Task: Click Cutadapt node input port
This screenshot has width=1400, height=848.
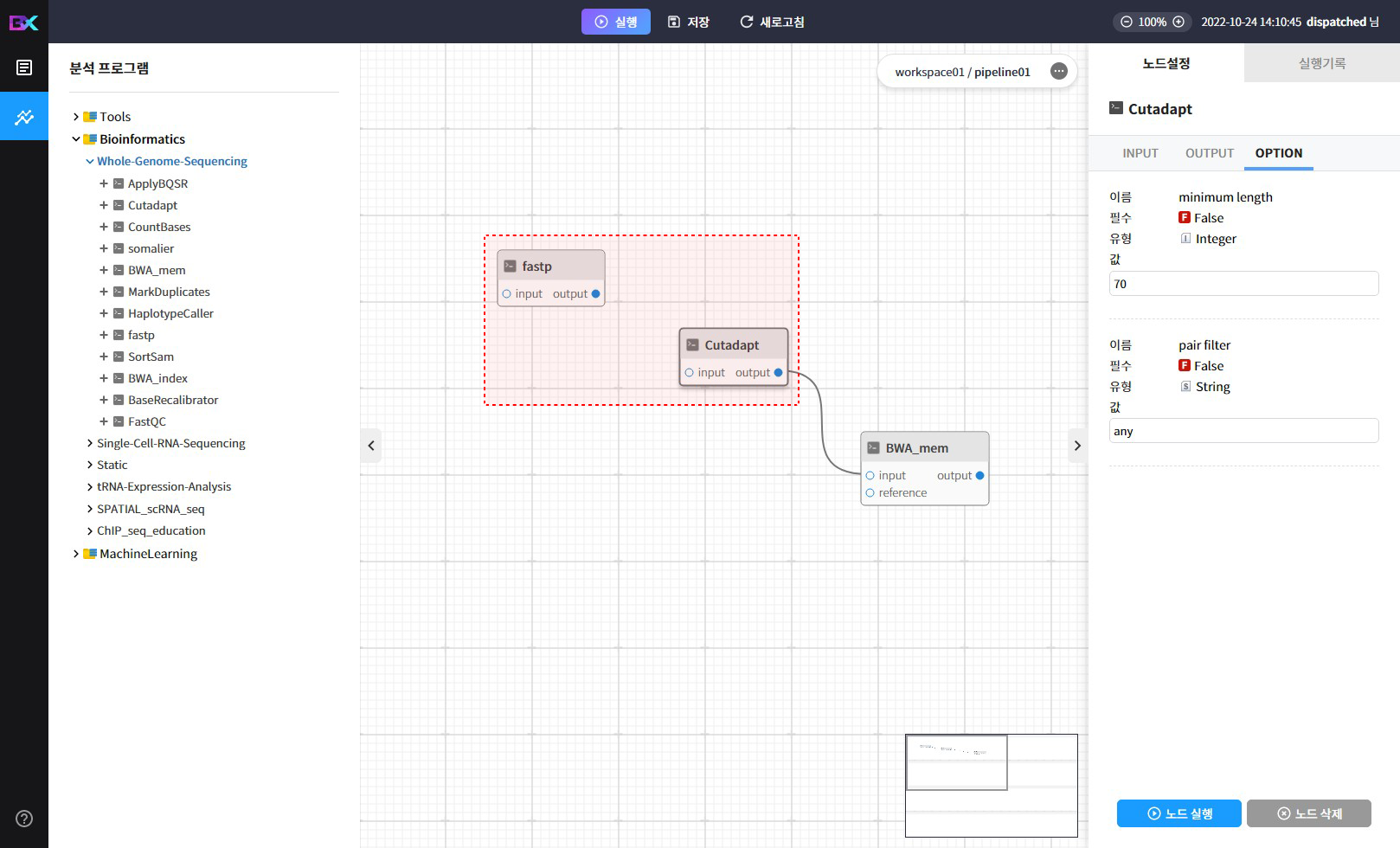Action: (x=689, y=373)
